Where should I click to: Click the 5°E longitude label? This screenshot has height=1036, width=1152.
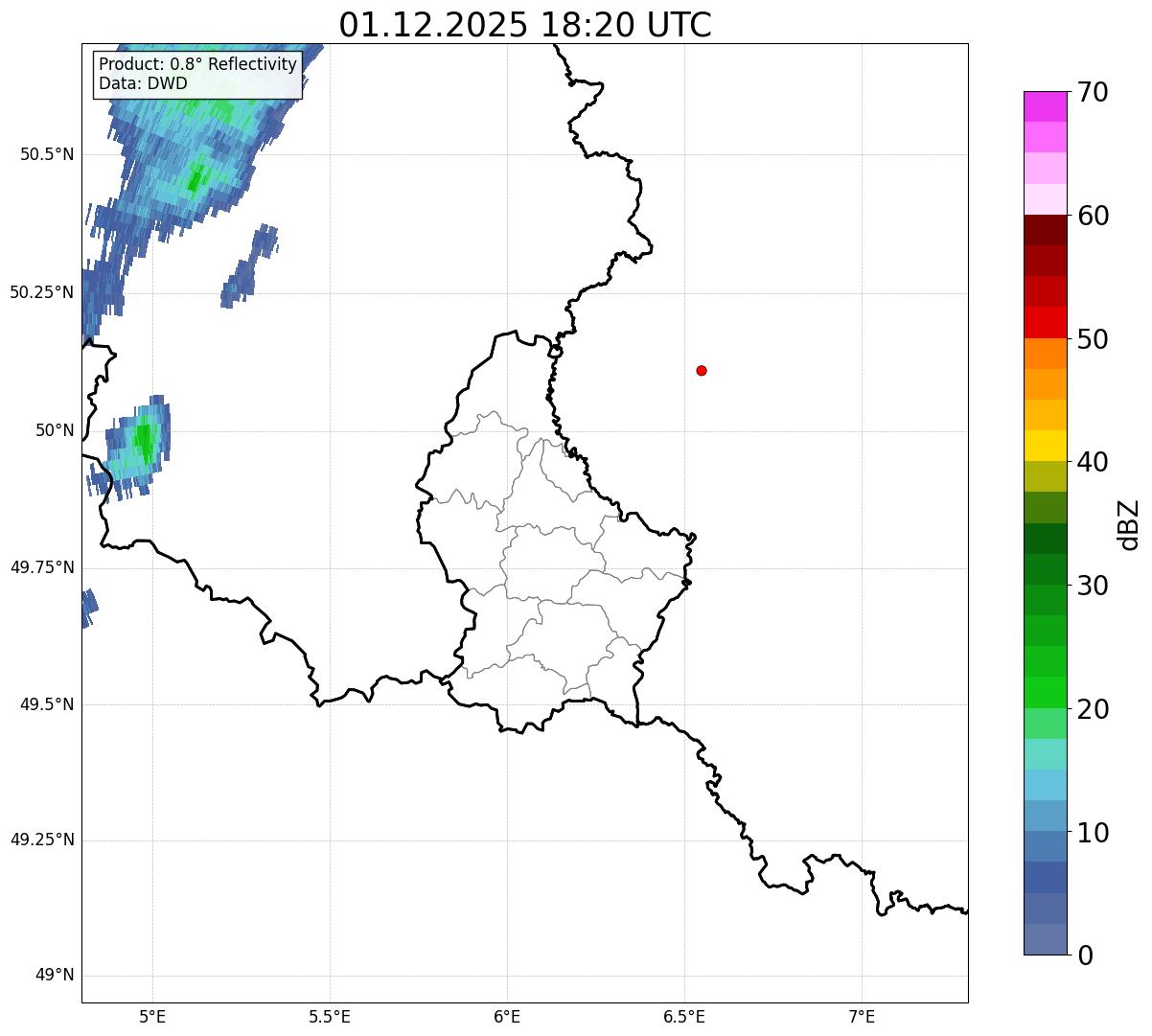click(x=152, y=1017)
